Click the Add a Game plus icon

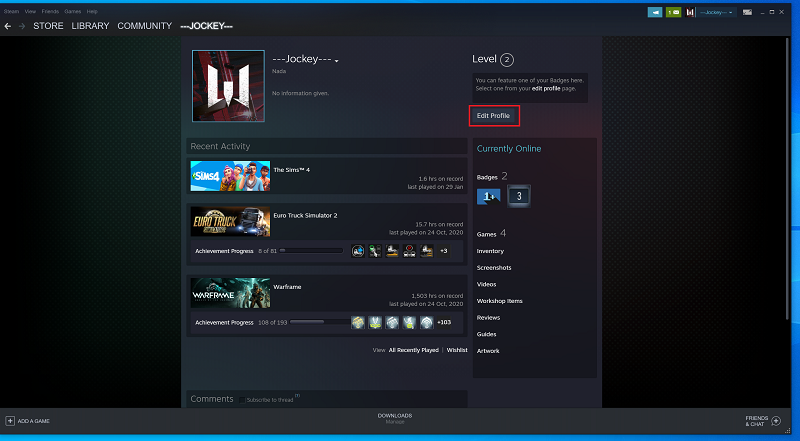pyautogui.click(x=10, y=421)
